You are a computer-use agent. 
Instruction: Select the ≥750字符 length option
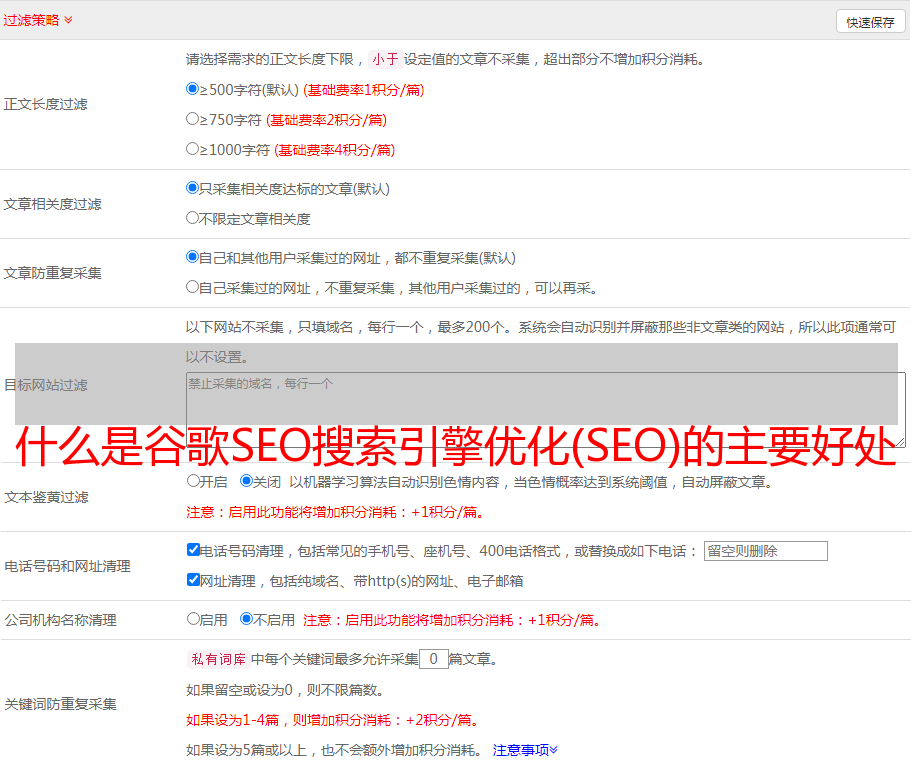pyautogui.click(x=193, y=119)
